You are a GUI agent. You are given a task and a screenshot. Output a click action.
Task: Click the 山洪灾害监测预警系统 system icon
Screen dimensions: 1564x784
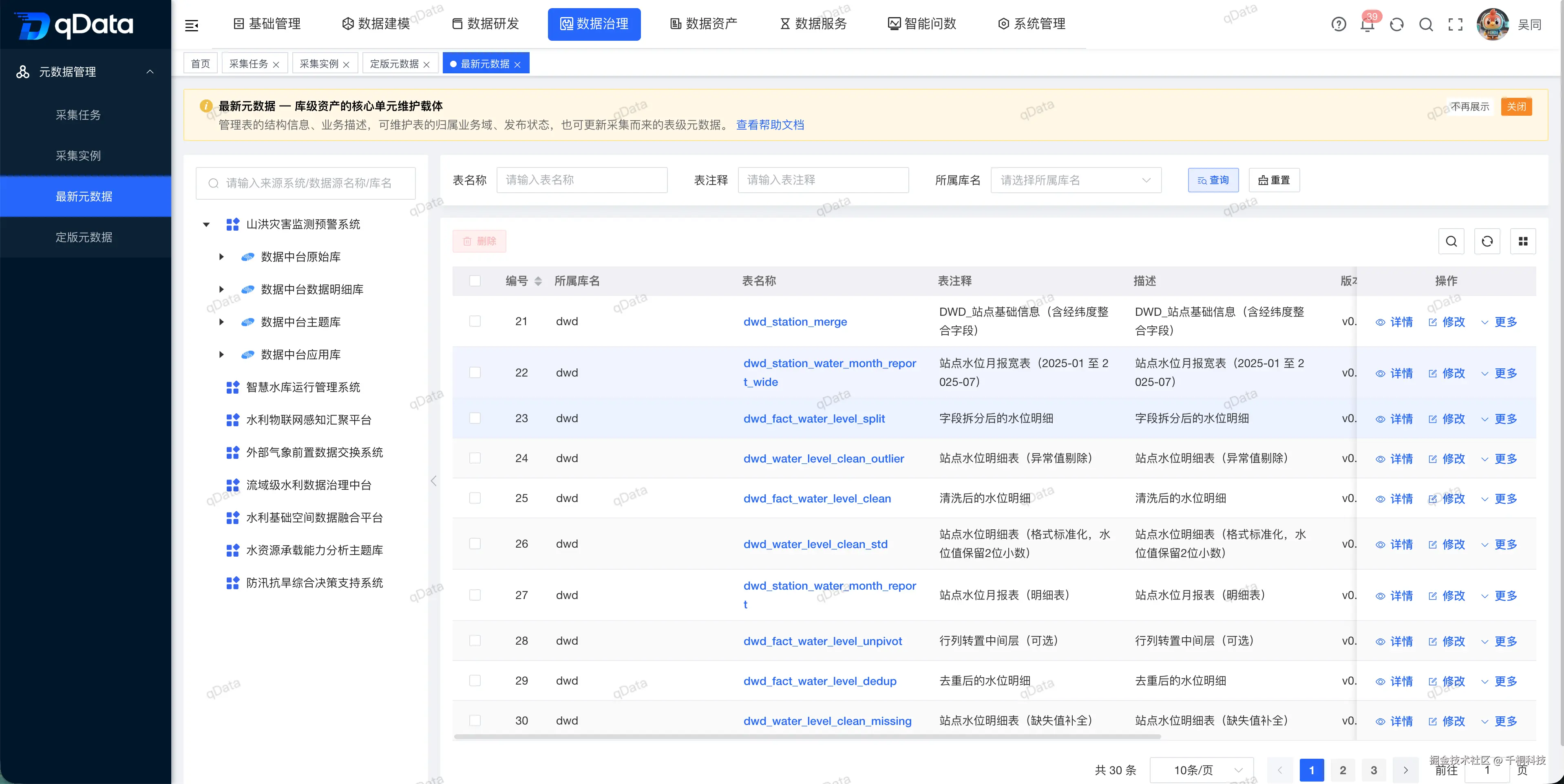pos(232,225)
